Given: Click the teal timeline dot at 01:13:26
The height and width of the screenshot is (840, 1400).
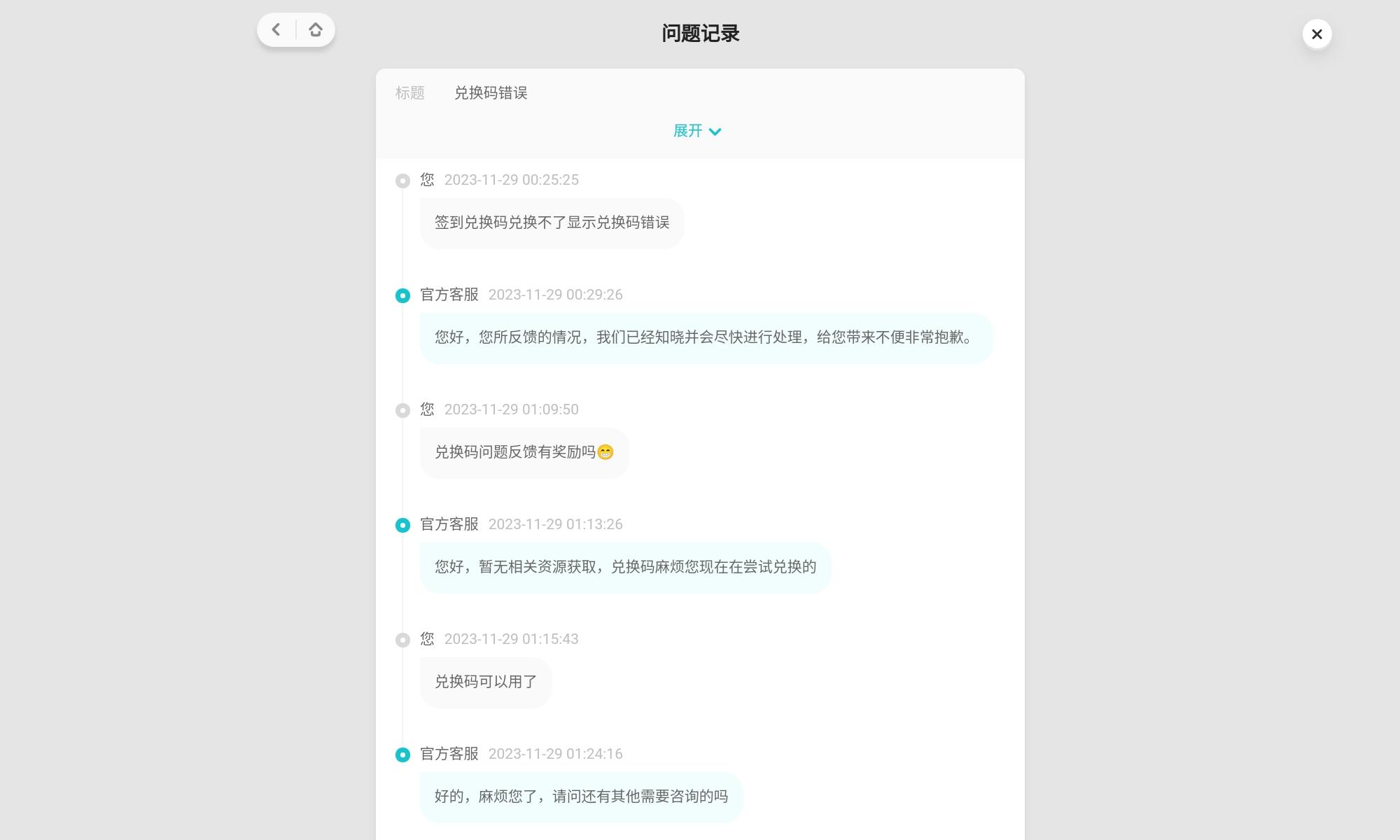Looking at the screenshot, I should pyautogui.click(x=402, y=526).
